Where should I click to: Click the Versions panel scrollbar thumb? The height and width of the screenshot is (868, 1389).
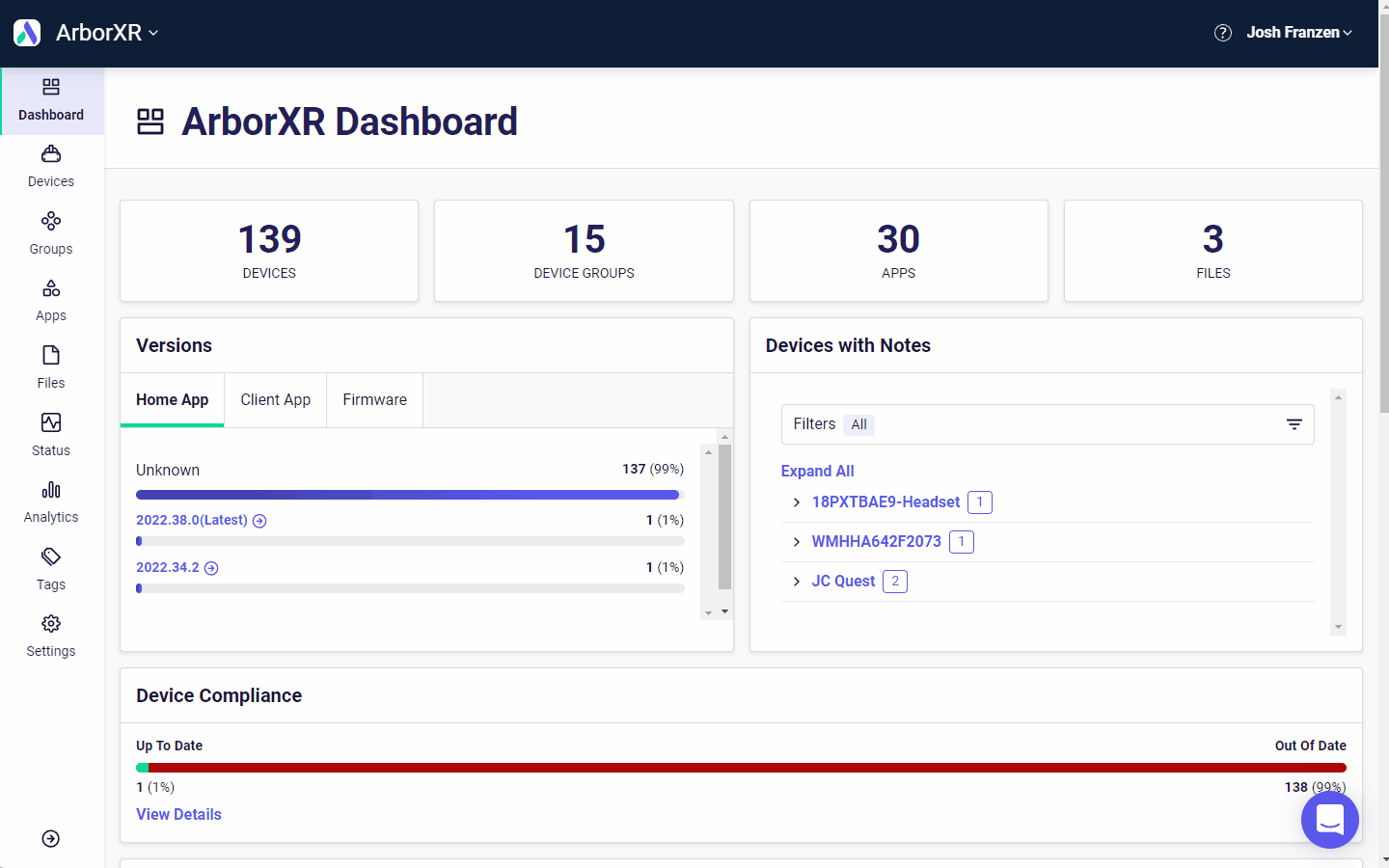coord(725,516)
